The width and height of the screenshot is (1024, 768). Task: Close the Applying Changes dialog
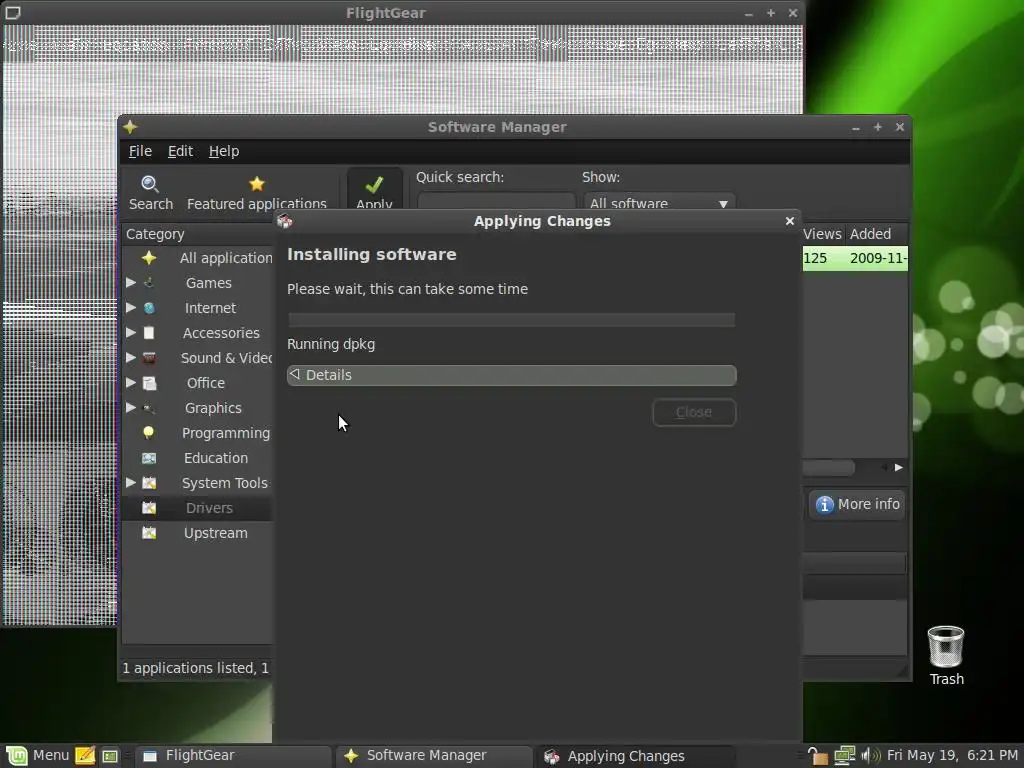pyautogui.click(x=790, y=221)
